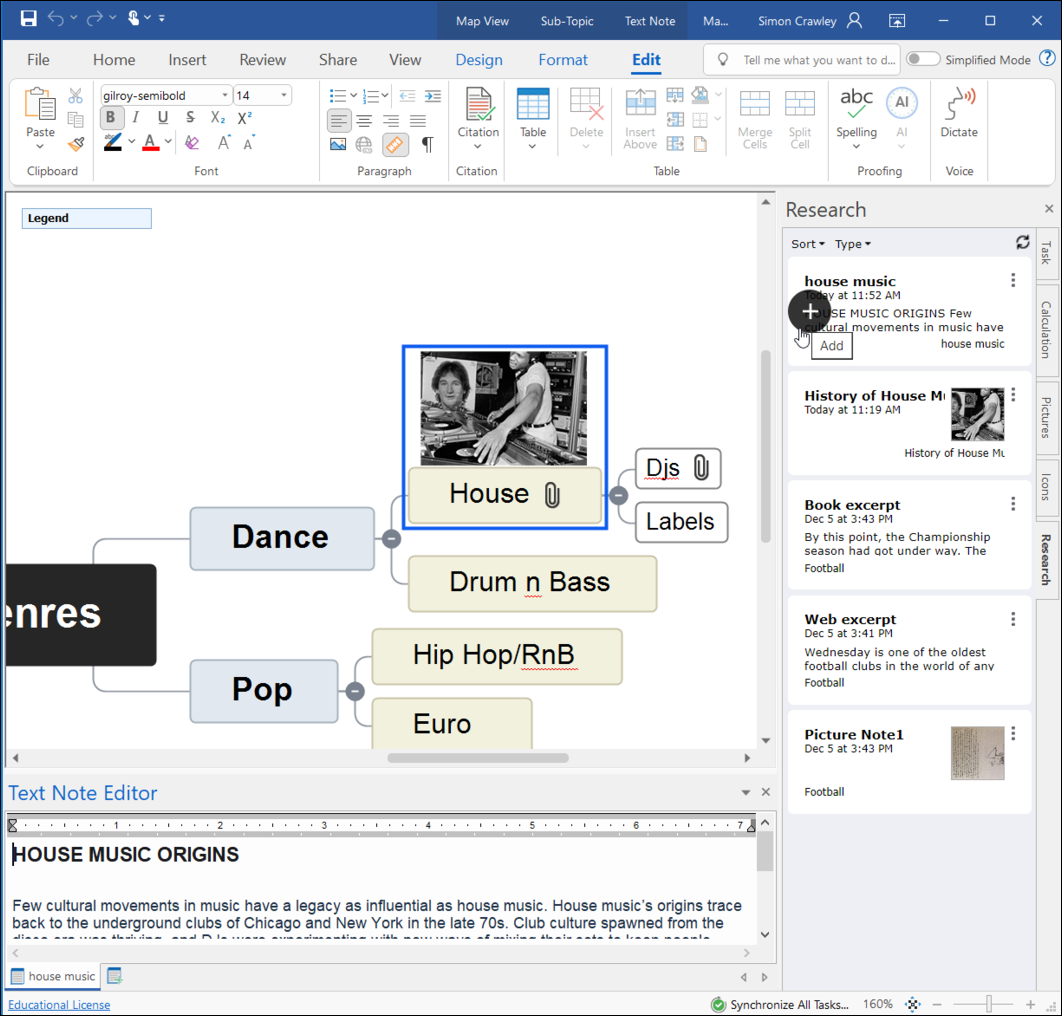Toggle Bold formatting button
Image resolution: width=1062 pixels, height=1016 pixels.
pyautogui.click(x=110, y=118)
